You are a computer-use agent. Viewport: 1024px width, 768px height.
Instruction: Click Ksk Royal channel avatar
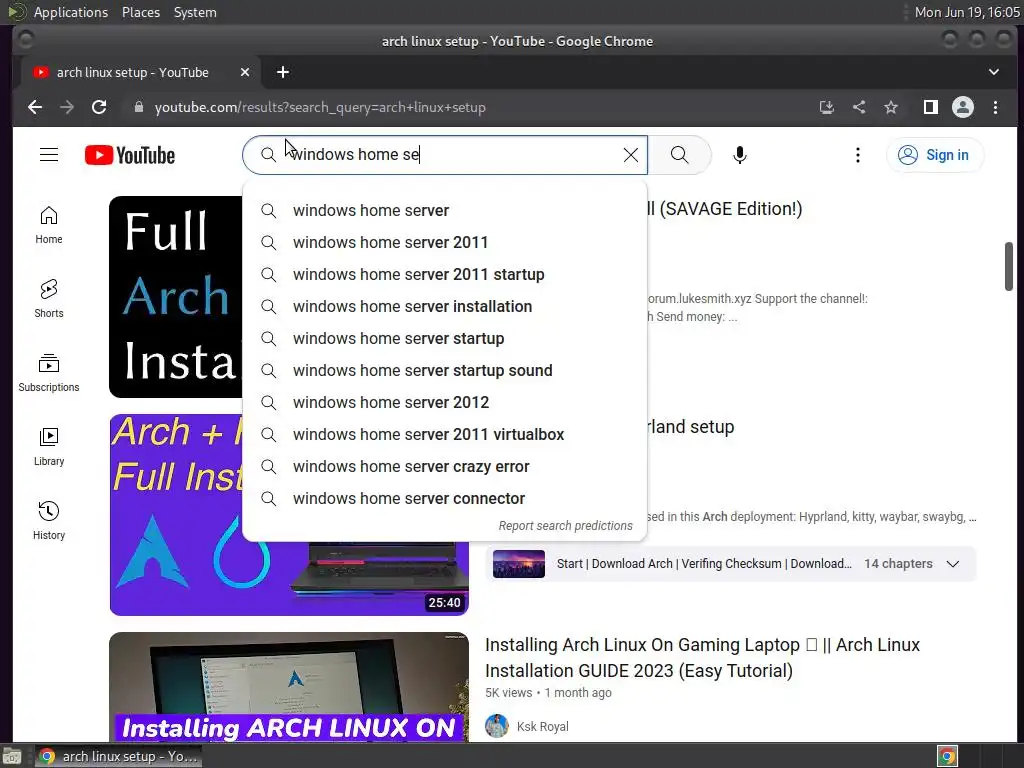click(x=497, y=726)
